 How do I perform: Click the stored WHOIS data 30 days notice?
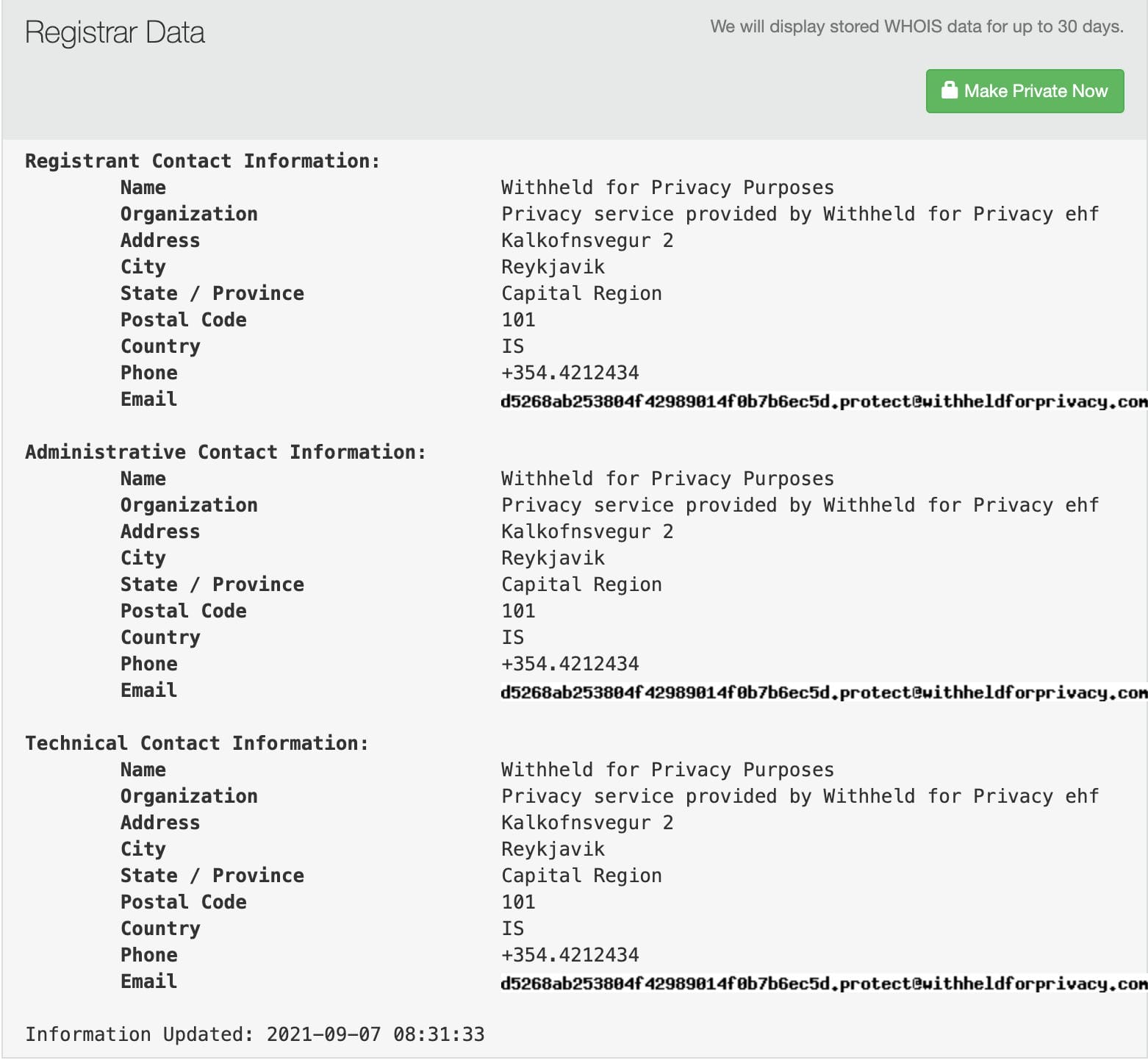click(916, 27)
